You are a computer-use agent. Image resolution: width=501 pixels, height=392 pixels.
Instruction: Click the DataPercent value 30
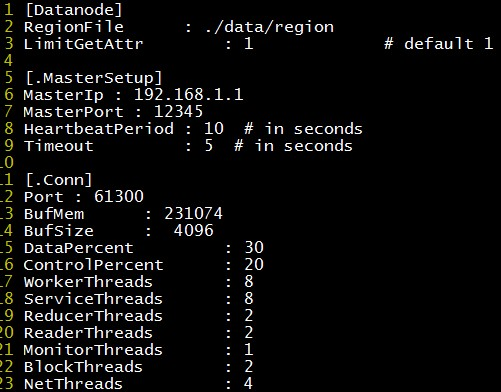pyautogui.click(x=254, y=248)
